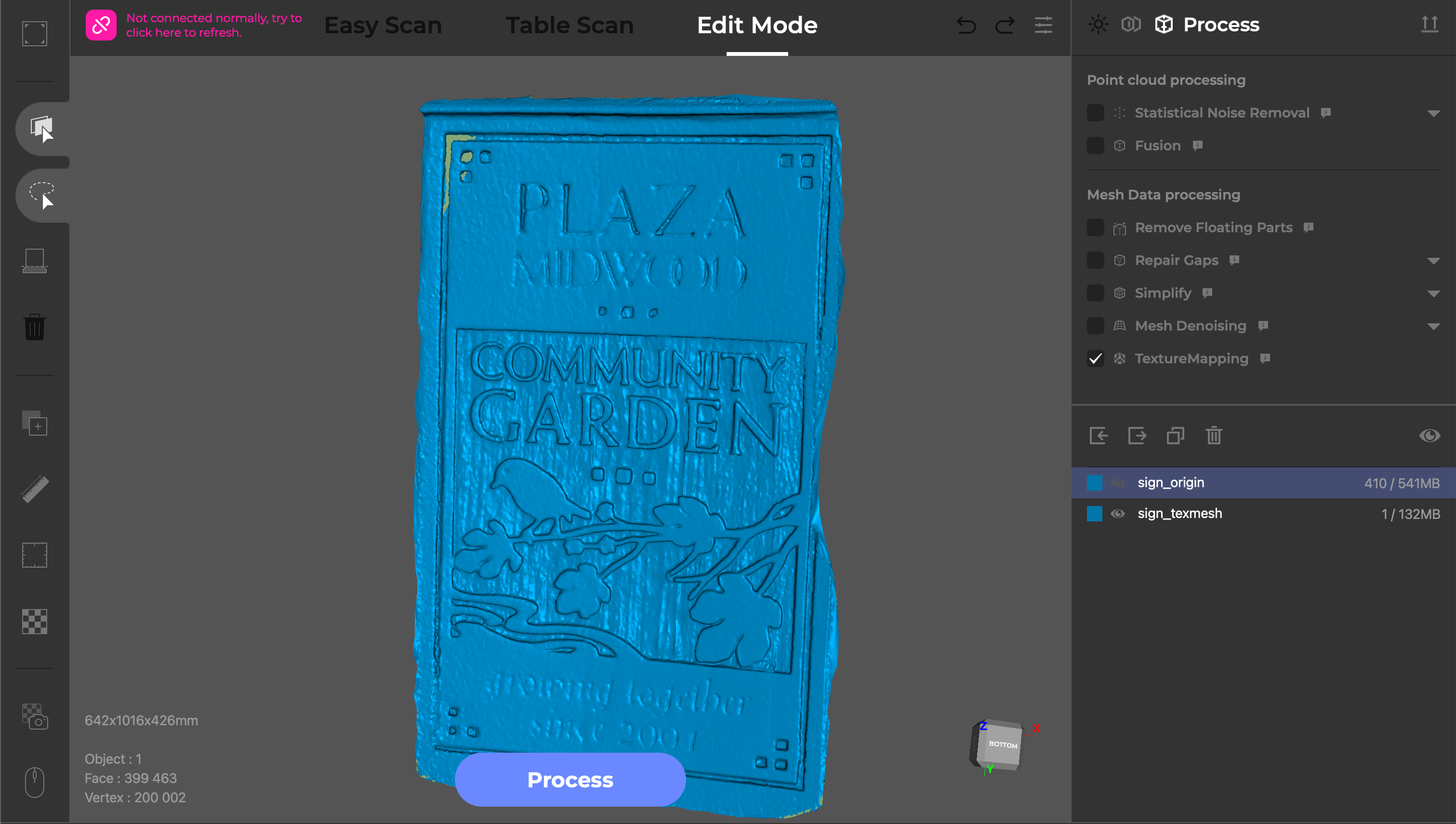
Task: Enable the Simplify checkbox
Action: click(x=1095, y=293)
